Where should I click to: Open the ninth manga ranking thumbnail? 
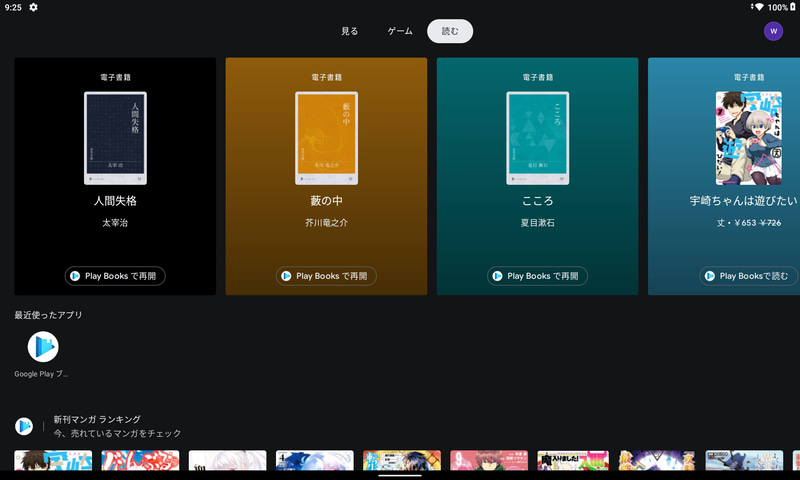(x=744, y=460)
